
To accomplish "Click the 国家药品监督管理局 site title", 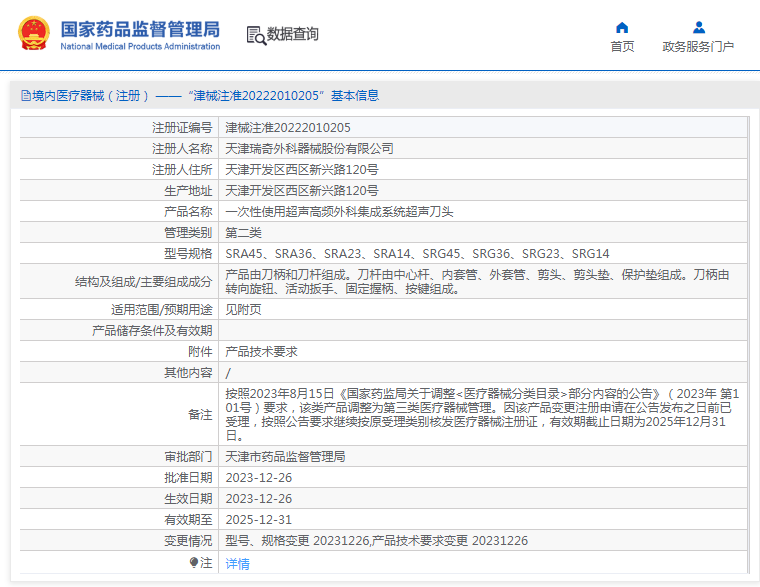I will pyautogui.click(x=140, y=29).
